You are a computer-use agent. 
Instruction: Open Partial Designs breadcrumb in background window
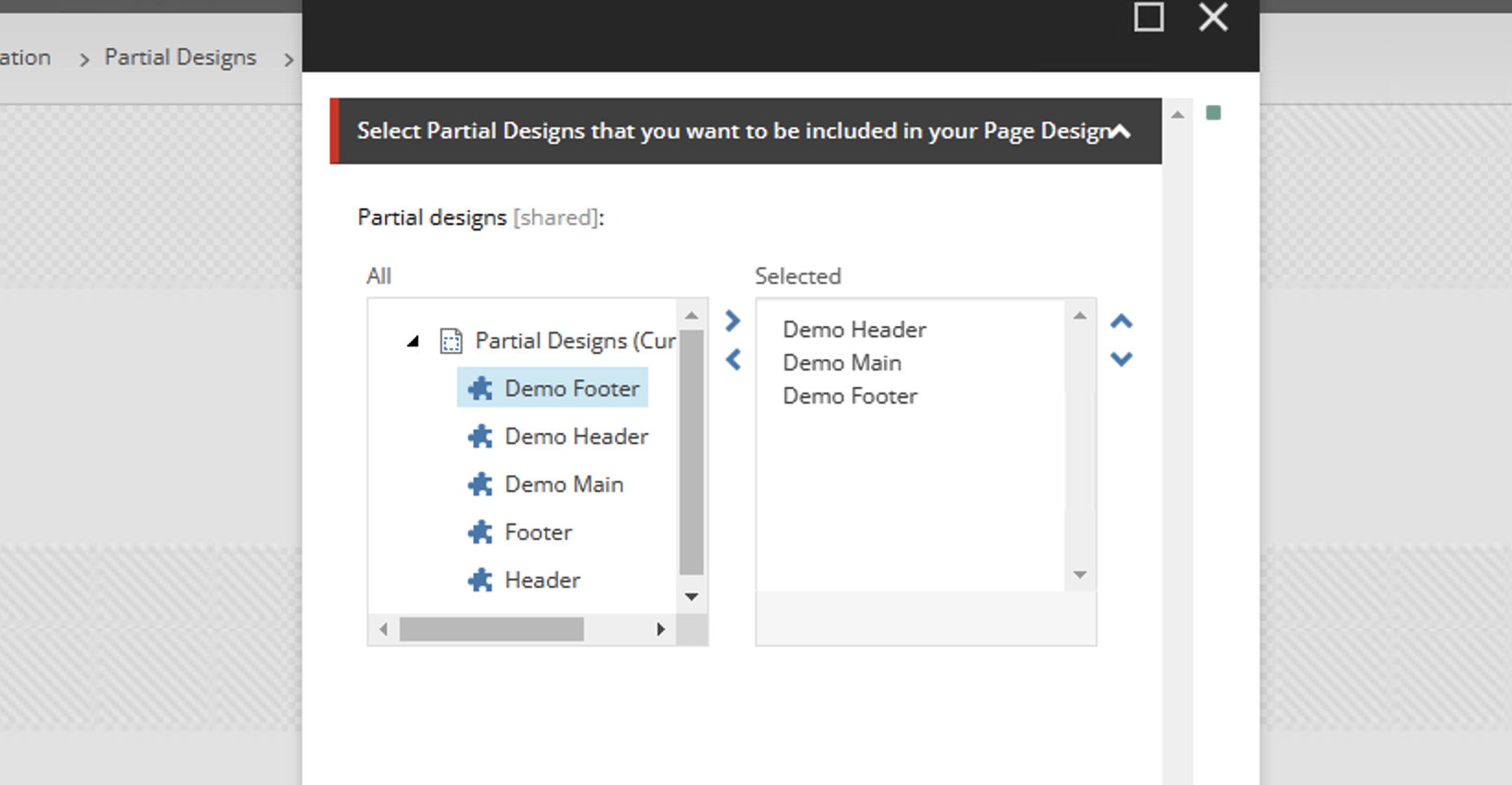180,57
